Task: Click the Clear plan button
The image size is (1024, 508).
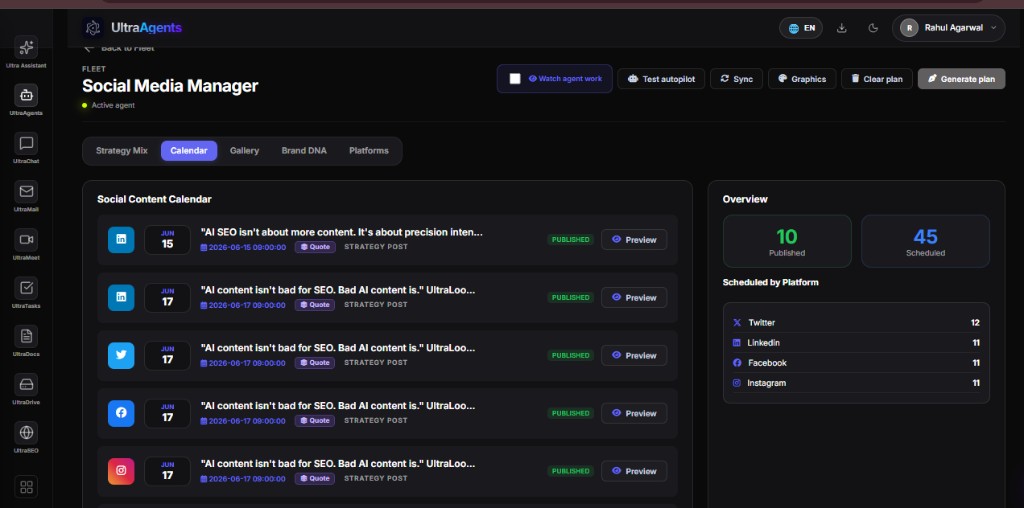Action: click(876, 79)
